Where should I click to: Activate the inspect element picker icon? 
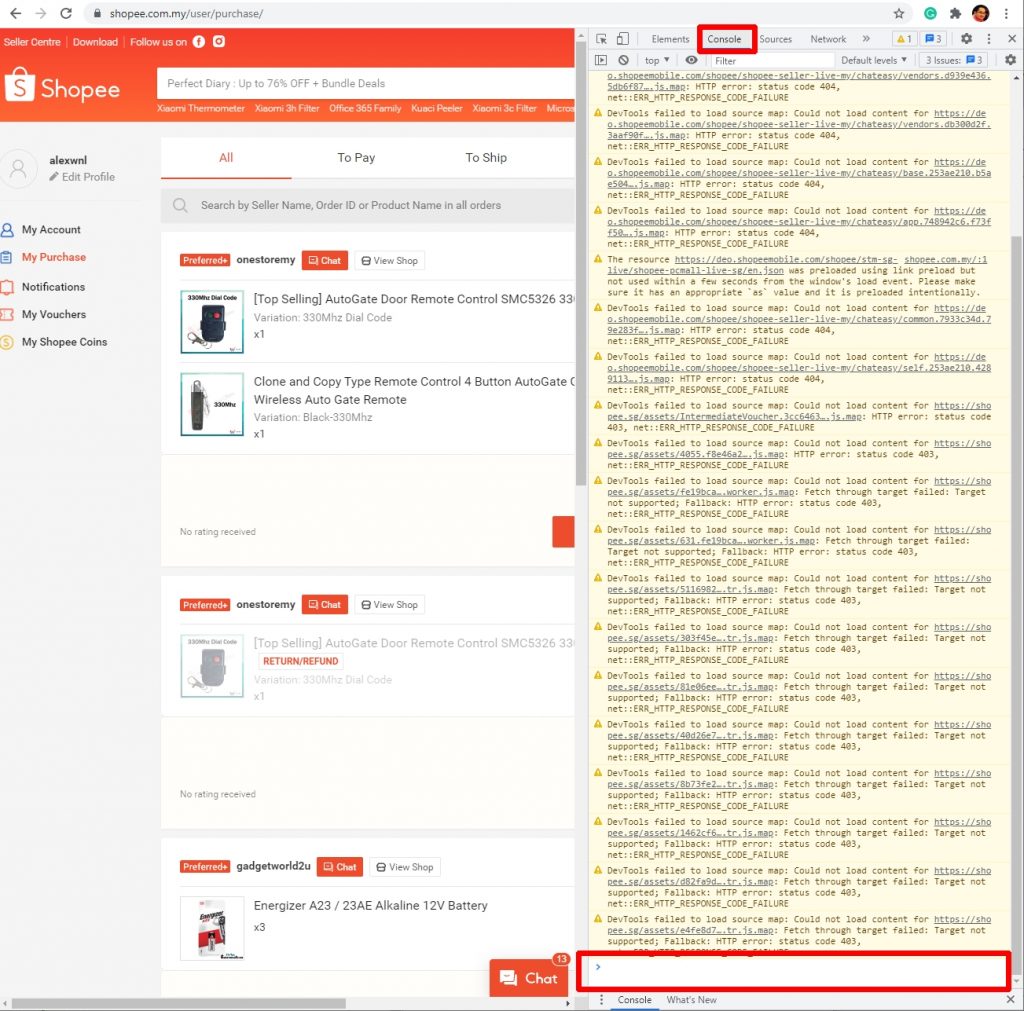pyautogui.click(x=602, y=39)
